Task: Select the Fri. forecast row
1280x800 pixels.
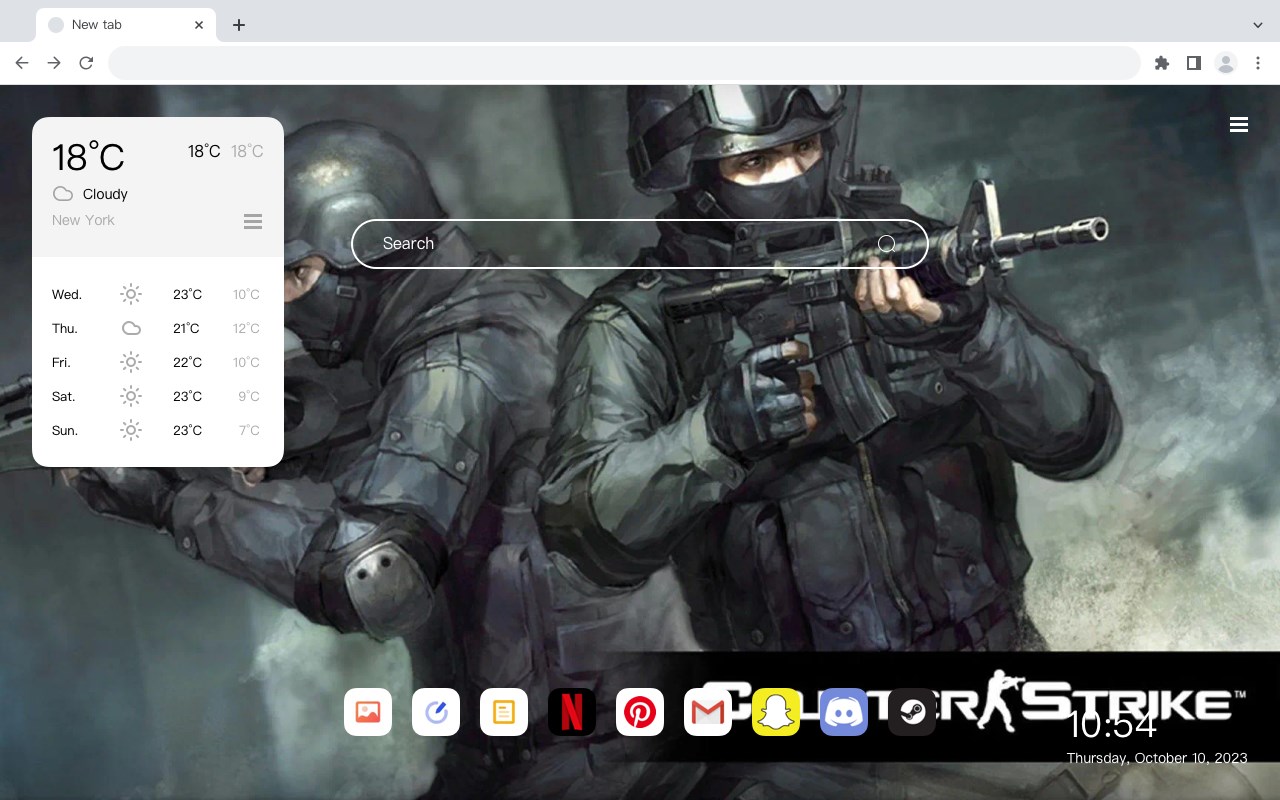Action: click(x=157, y=362)
